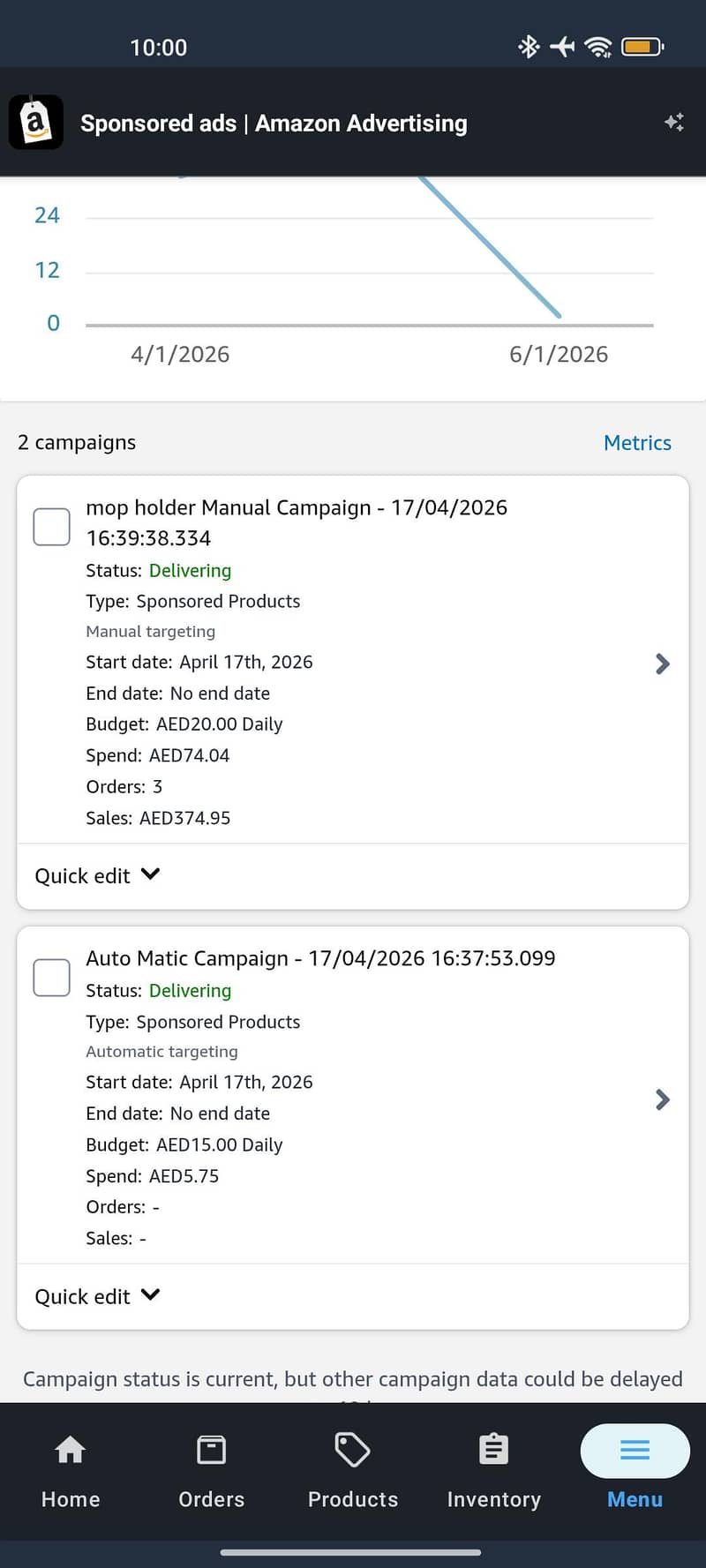
Task: Tap the Home house icon
Action: (x=71, y=1450)
